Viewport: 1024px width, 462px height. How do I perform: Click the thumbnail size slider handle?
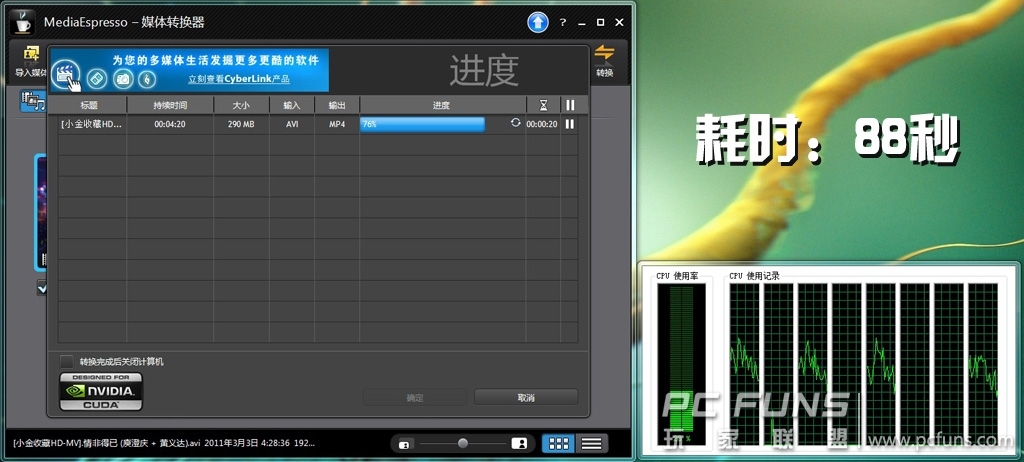coord(462,443)
